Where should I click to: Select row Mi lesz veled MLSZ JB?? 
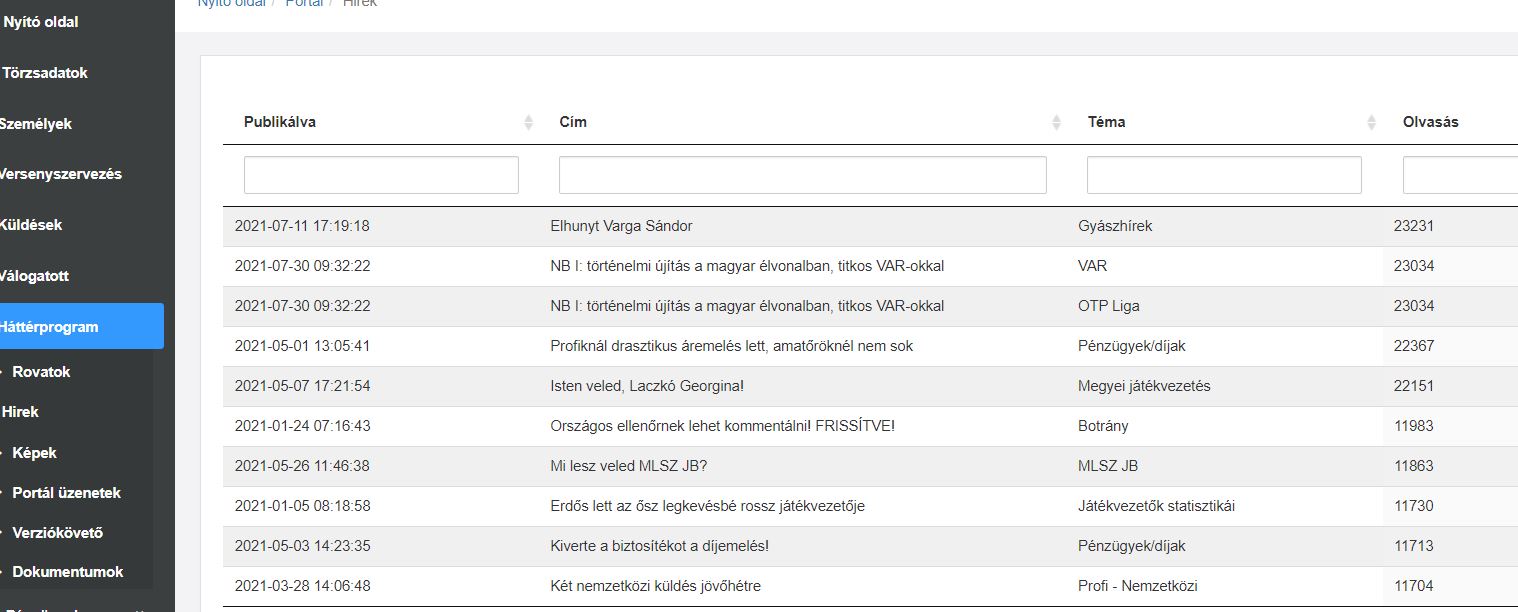(870, 466)
